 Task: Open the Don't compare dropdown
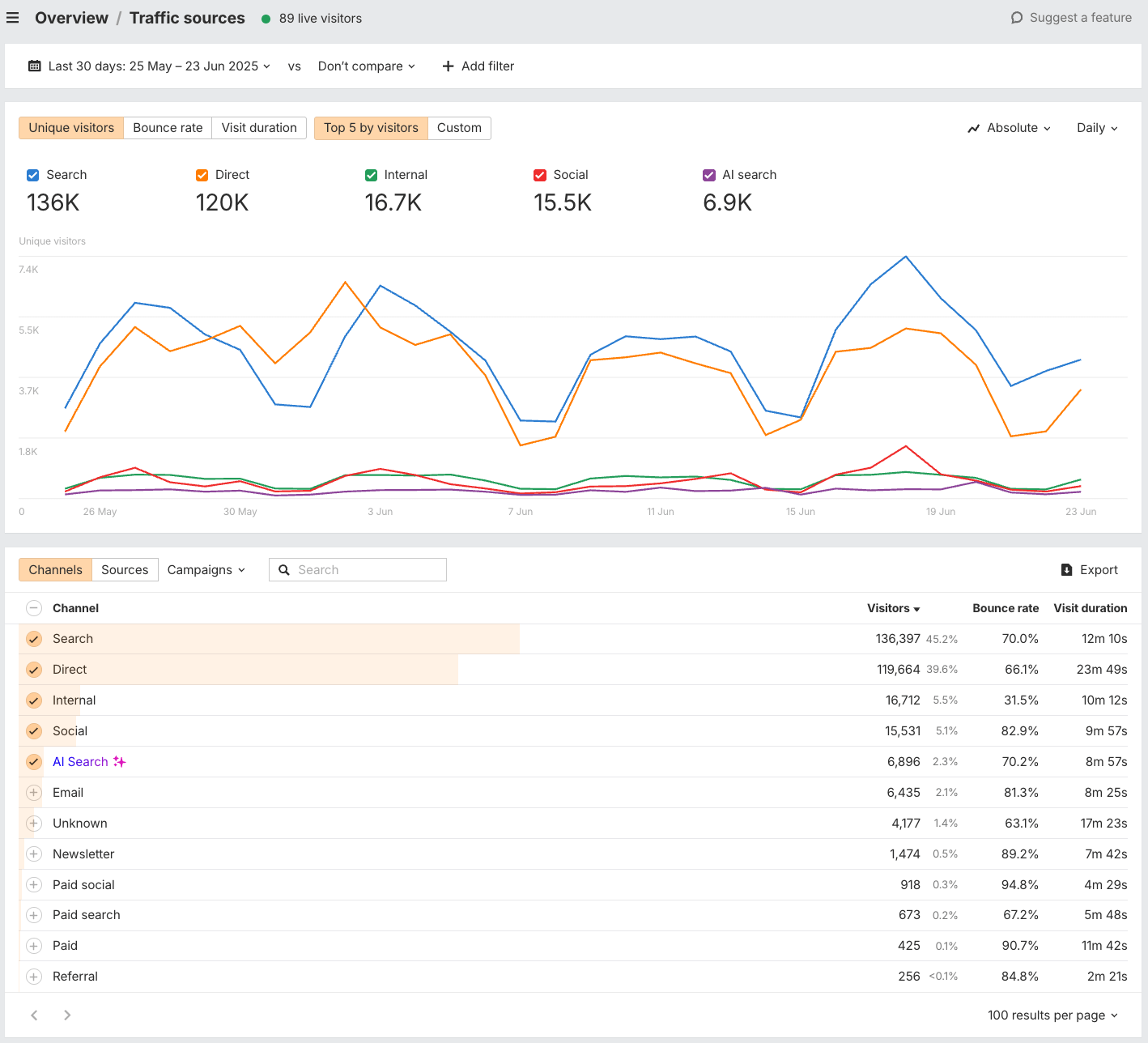point(366,66)
